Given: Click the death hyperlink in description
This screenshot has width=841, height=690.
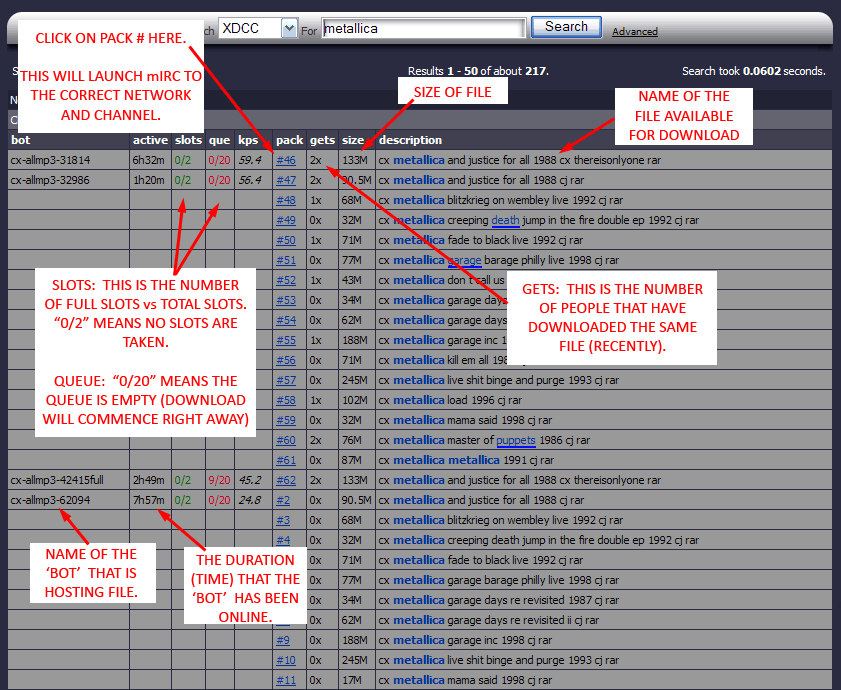Looking at the screenshot, I should click(505, 220).
